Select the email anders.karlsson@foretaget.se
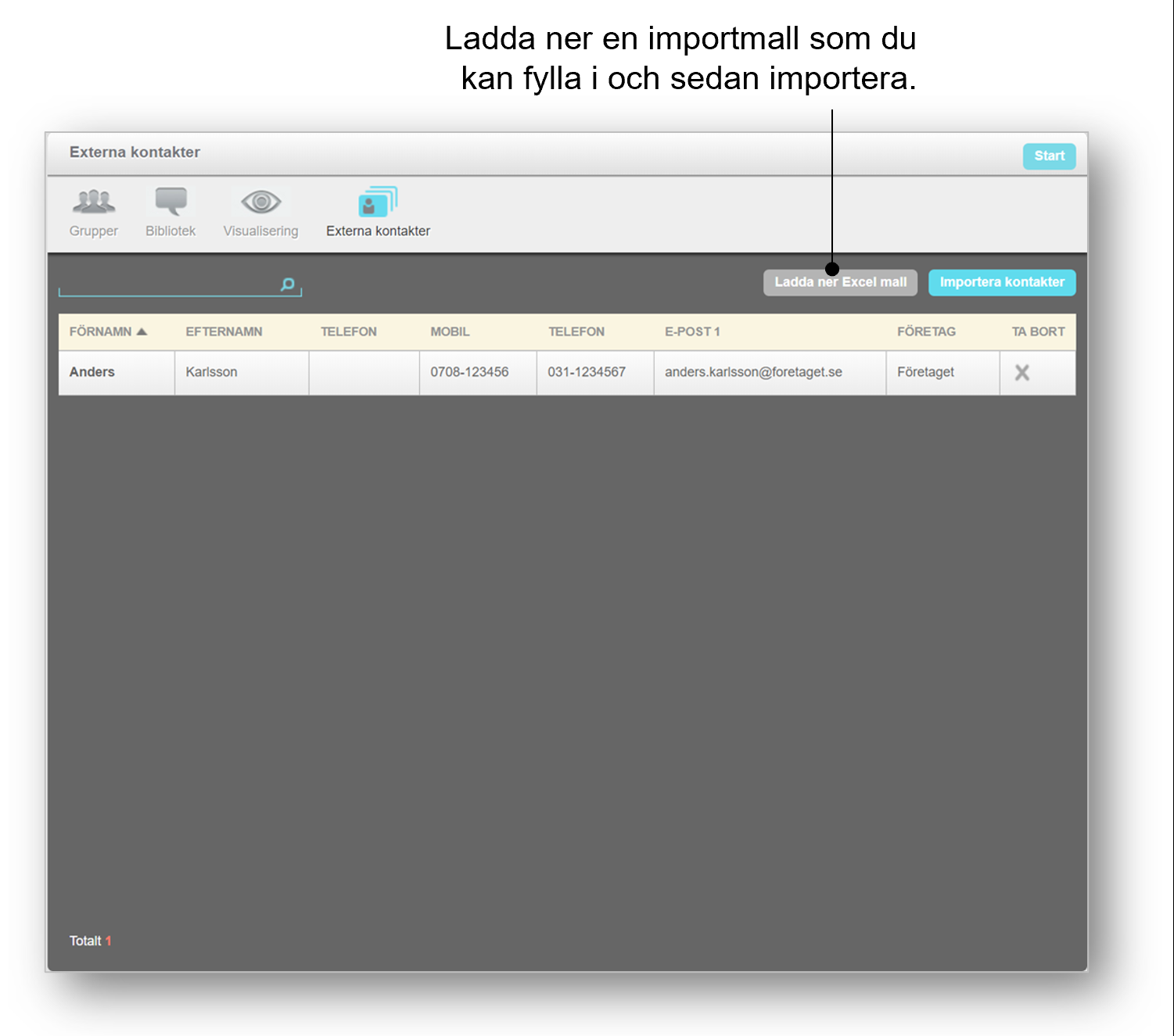1174x1036 pixels. [753, 372]
